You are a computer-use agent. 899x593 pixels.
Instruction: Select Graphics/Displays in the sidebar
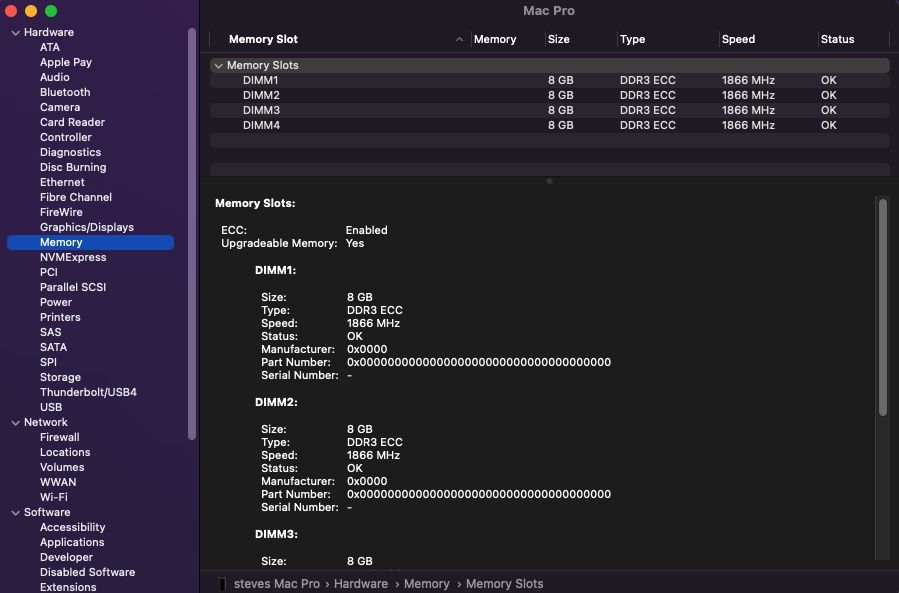(x=86, y=227)
